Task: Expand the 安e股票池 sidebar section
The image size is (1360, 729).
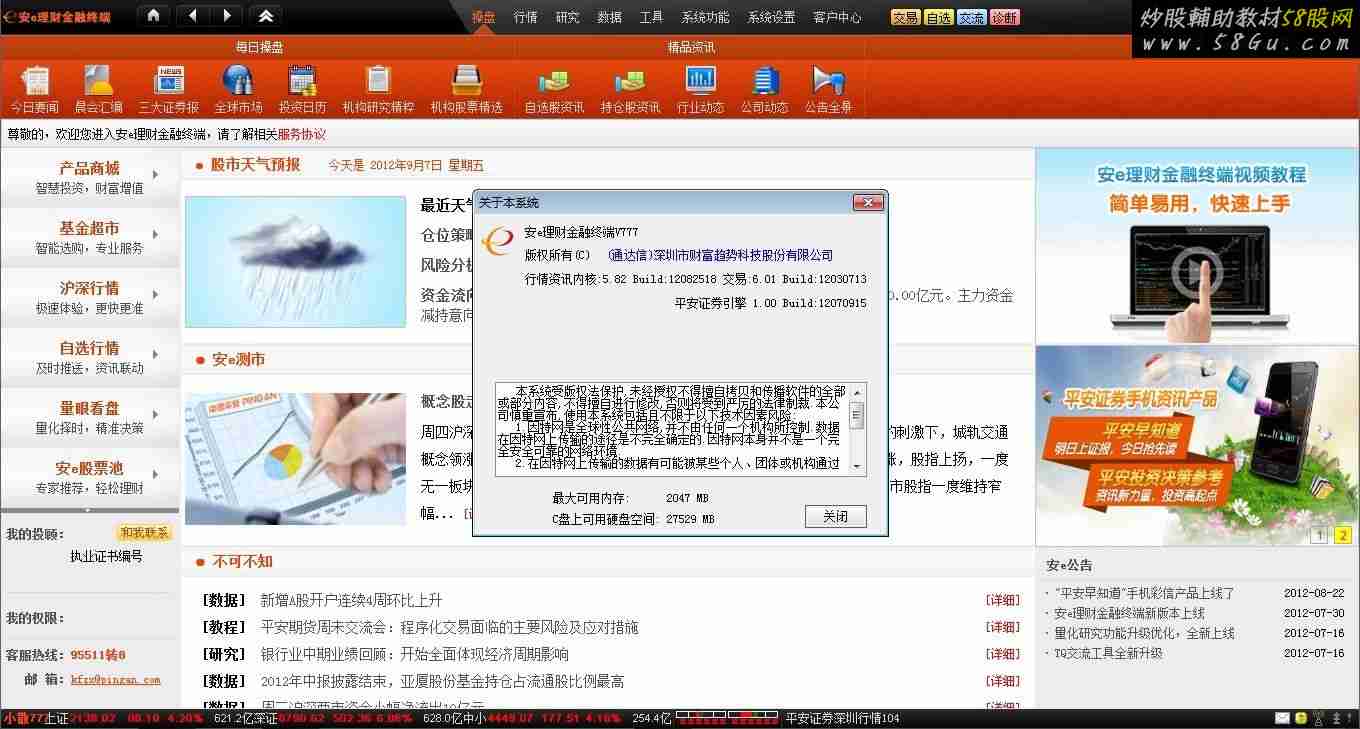Action: point(90,477)
